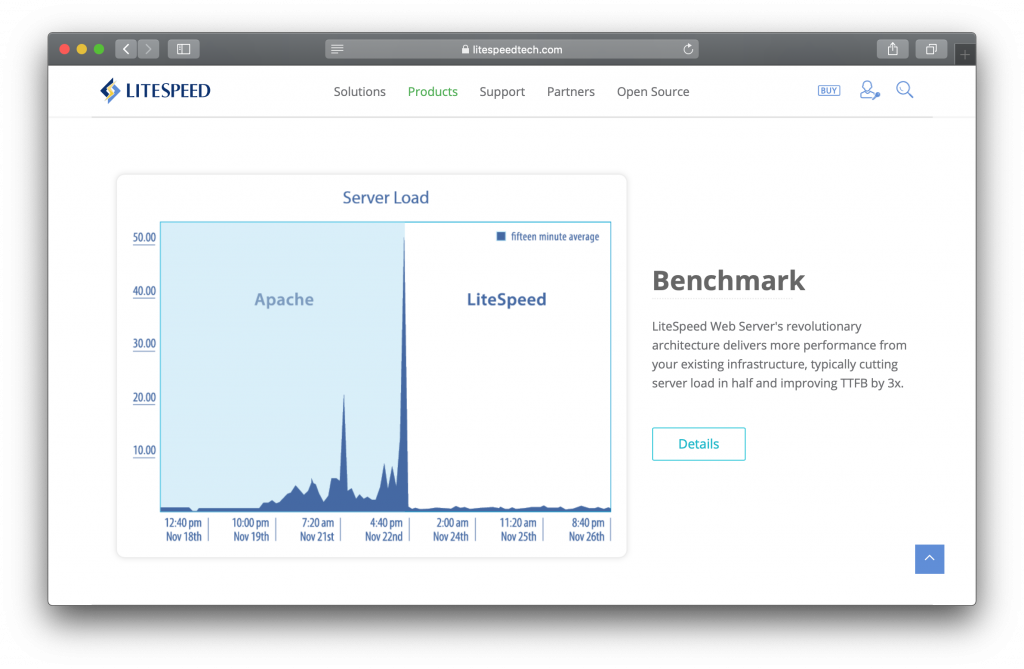Click the scroll-to-top arrow button
This screenshot has width=1024, height=669.
(x=929, y=559)
